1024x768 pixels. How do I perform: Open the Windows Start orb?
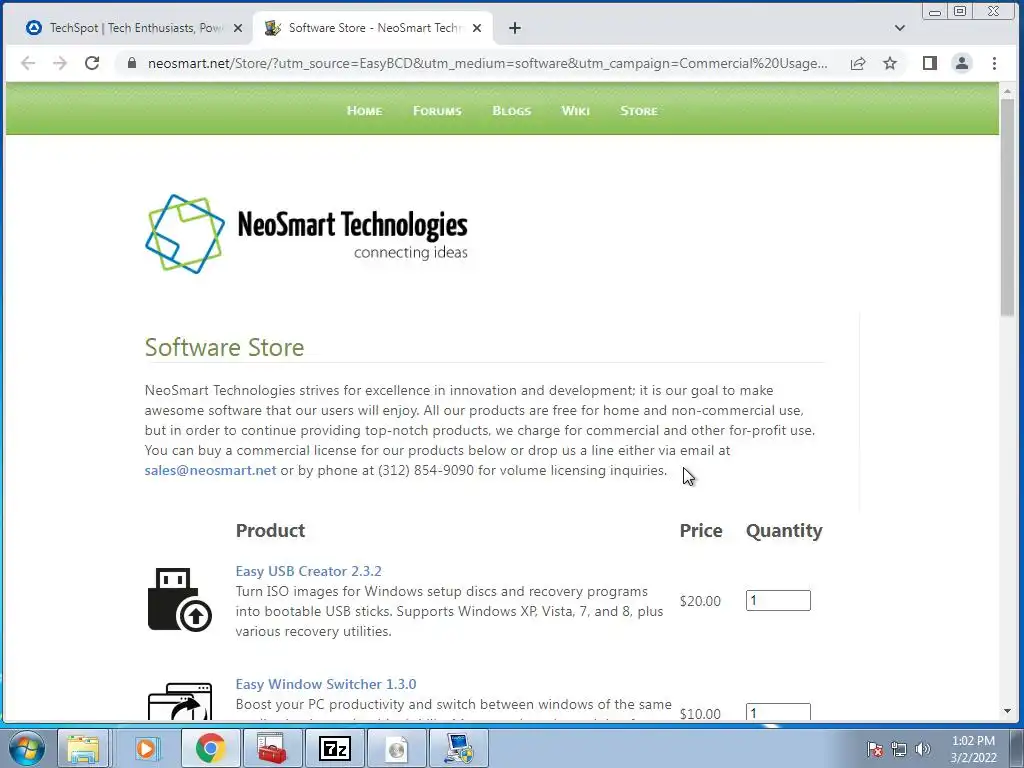27,748
